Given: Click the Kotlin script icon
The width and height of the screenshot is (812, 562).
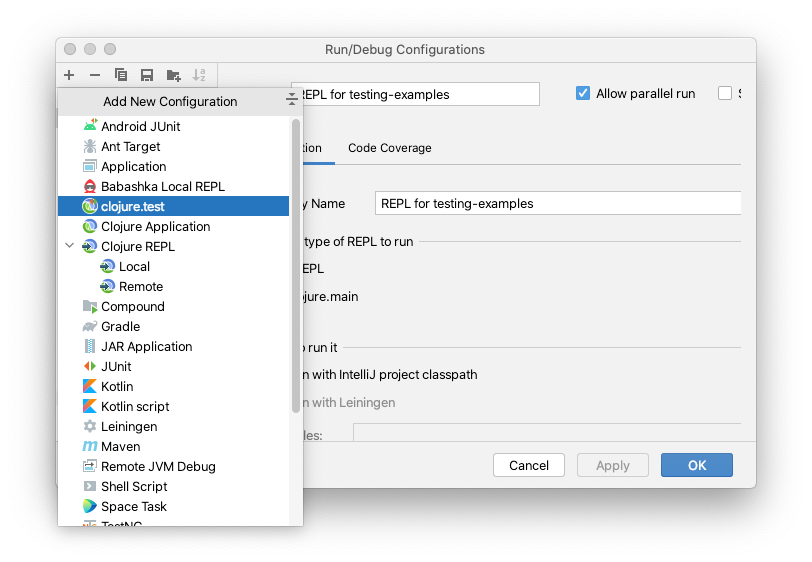Looking at the screenshot, I should coord(90,406).
